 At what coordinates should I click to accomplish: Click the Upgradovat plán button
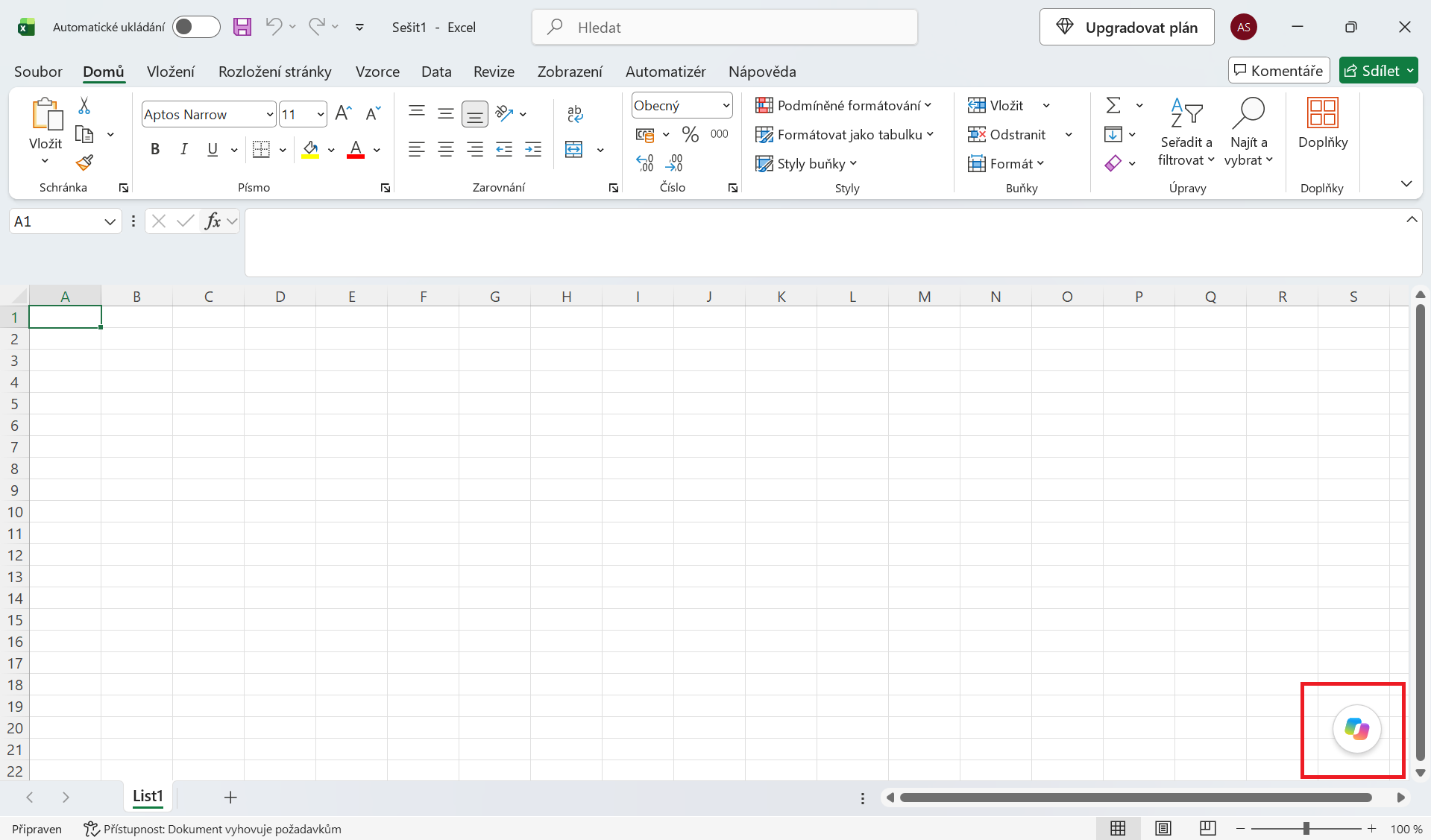1127,28
